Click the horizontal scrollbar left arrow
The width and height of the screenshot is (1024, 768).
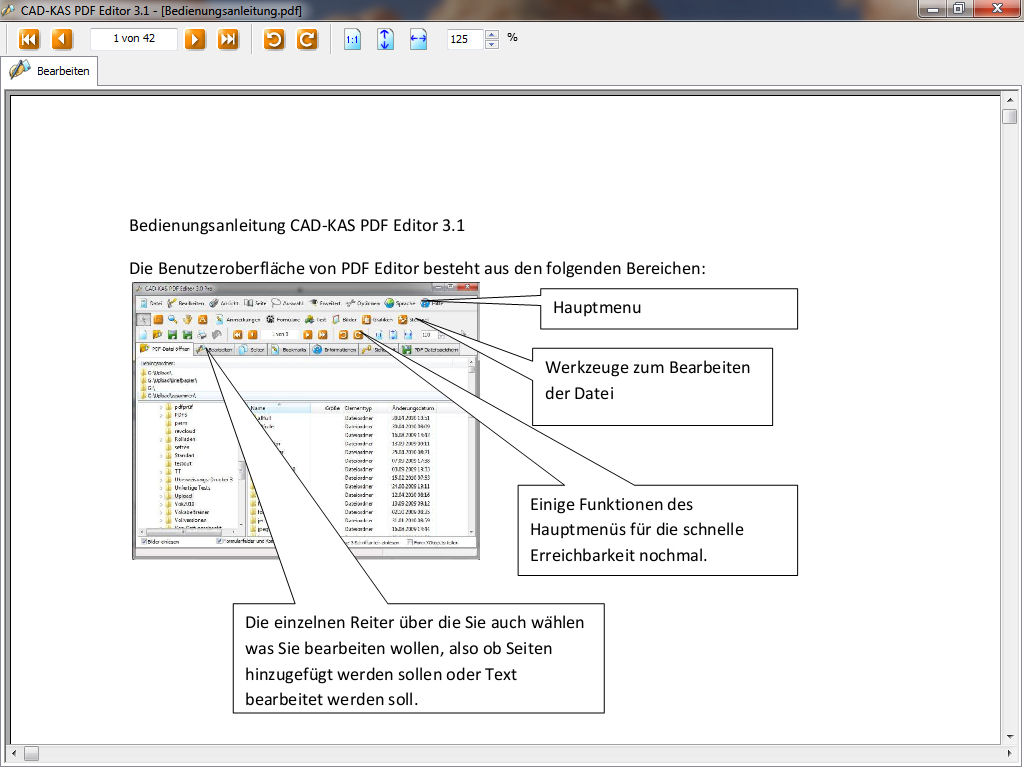[x=15, y=753]
